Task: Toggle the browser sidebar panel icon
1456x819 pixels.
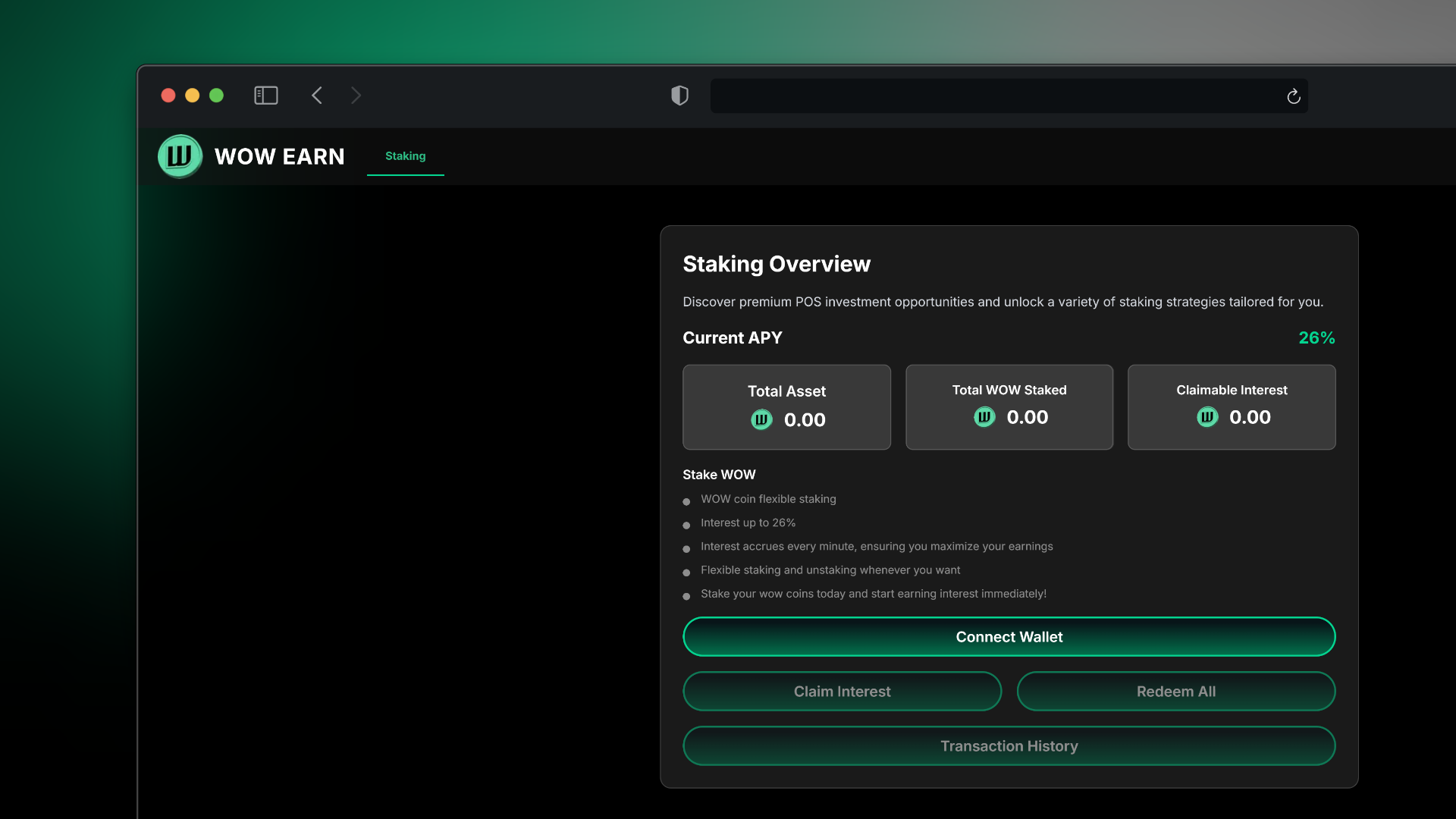Action: [x=265, y=96]
